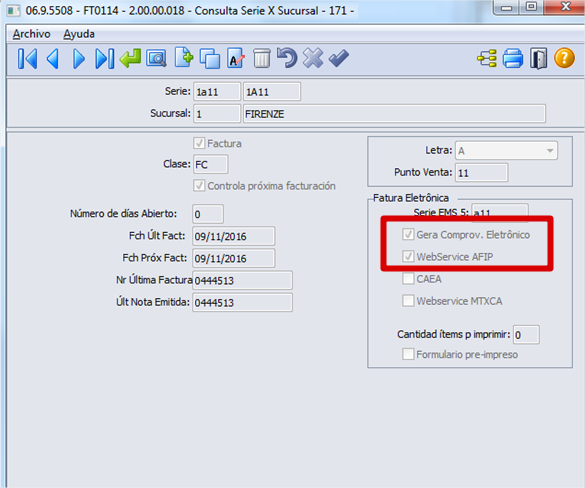Minimize the Consulta Serie window

click(x=506, y=7)
